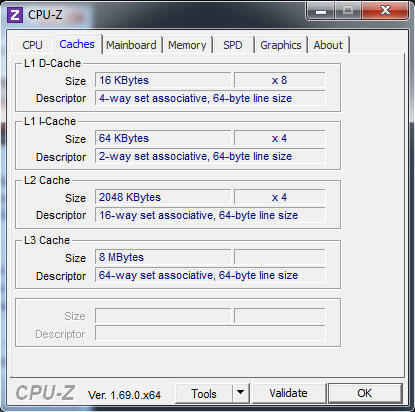
Task: Click the CPU-Z app icon in title bar
Action: coord(15,15)
